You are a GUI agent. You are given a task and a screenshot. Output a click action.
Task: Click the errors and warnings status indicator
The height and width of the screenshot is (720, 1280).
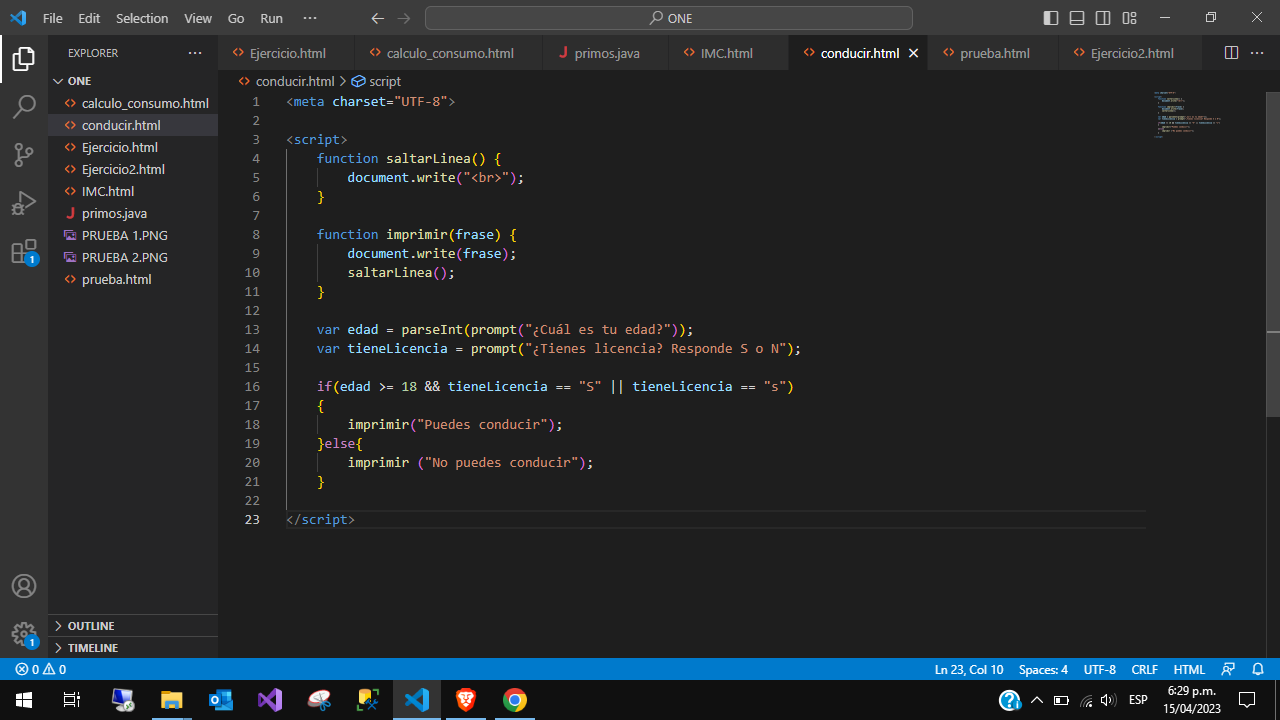(x=41, y=669)
